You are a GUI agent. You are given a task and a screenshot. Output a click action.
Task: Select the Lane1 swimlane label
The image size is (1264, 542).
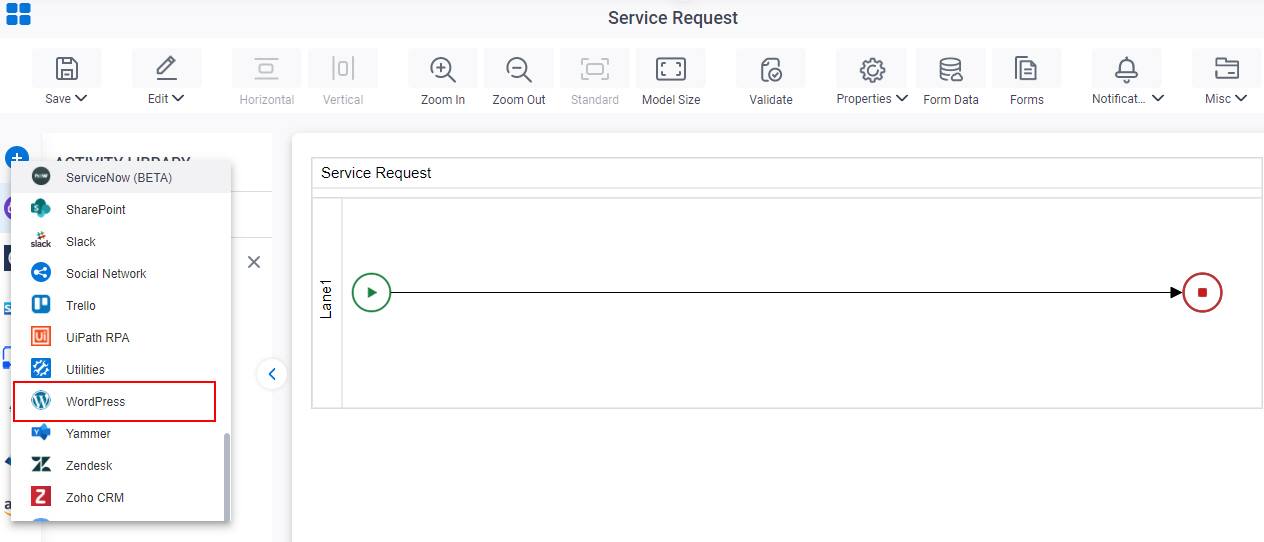point(326,300)
